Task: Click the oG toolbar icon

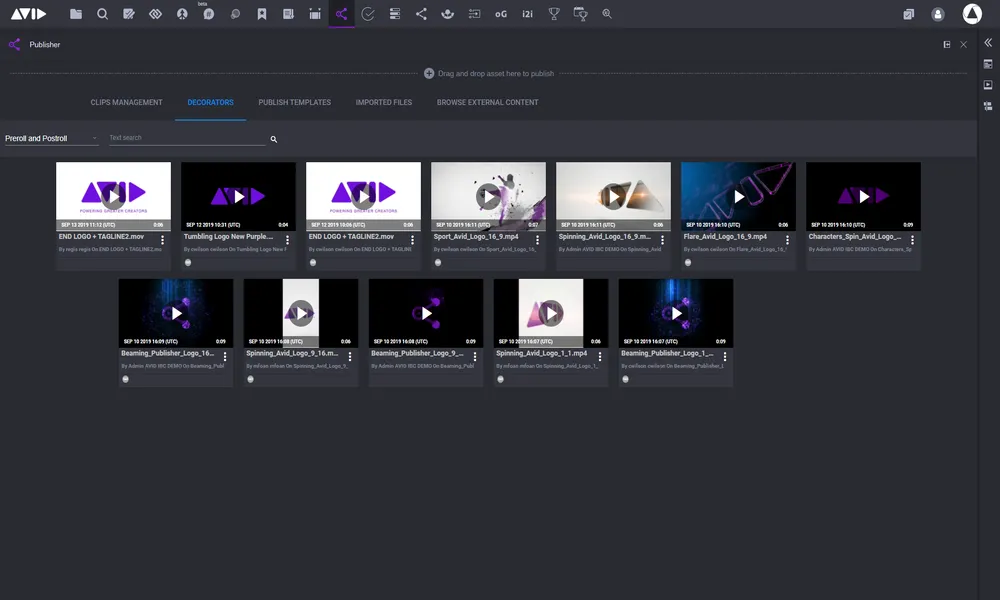Action: (x=501, y=14)
